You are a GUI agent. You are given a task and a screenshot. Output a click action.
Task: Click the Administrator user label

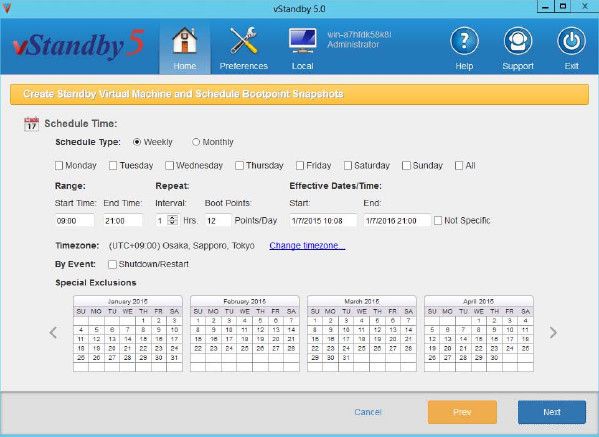[x=353, y=44]
